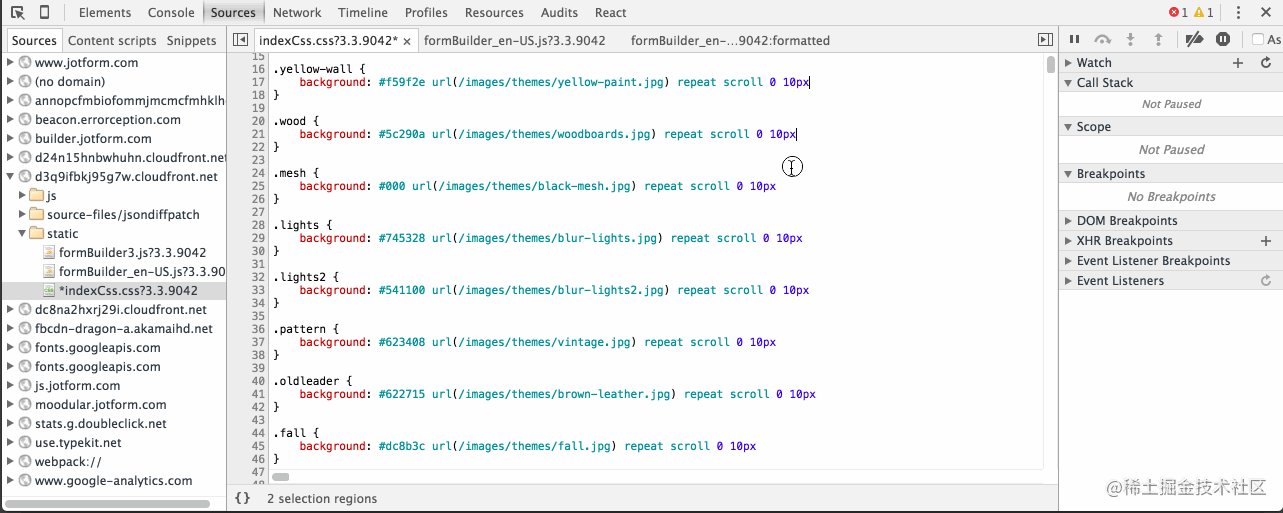Image resolution: width=1283 pixels, height=513 pixels.
Task: Click webpack:// in the navigator
Action: coord(68,461)
